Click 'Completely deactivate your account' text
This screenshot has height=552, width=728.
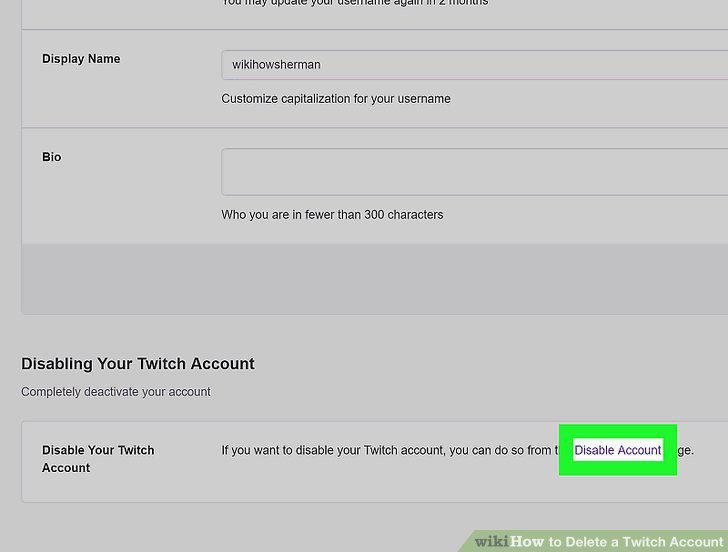click(x=116, y=392)
